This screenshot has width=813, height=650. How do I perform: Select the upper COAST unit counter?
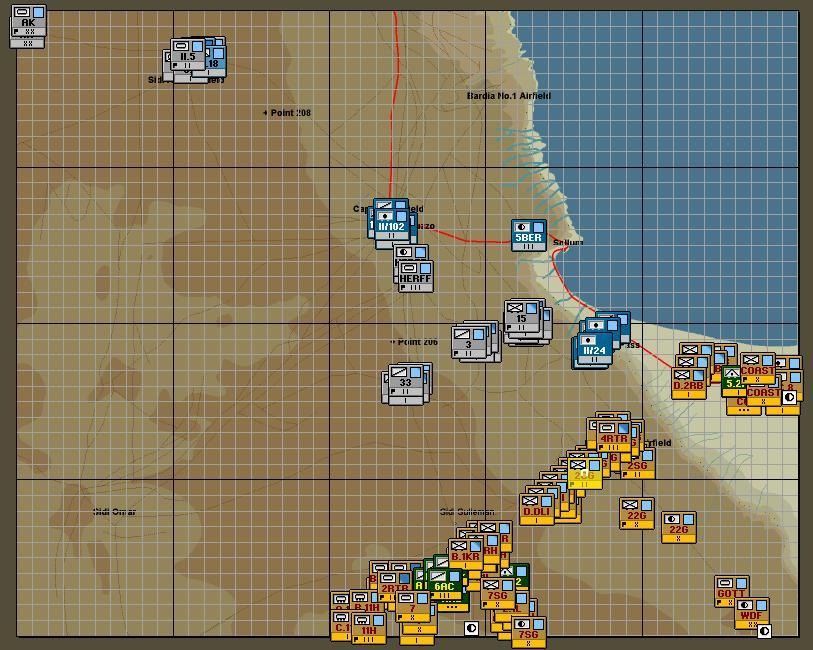[x=758, y=369]
